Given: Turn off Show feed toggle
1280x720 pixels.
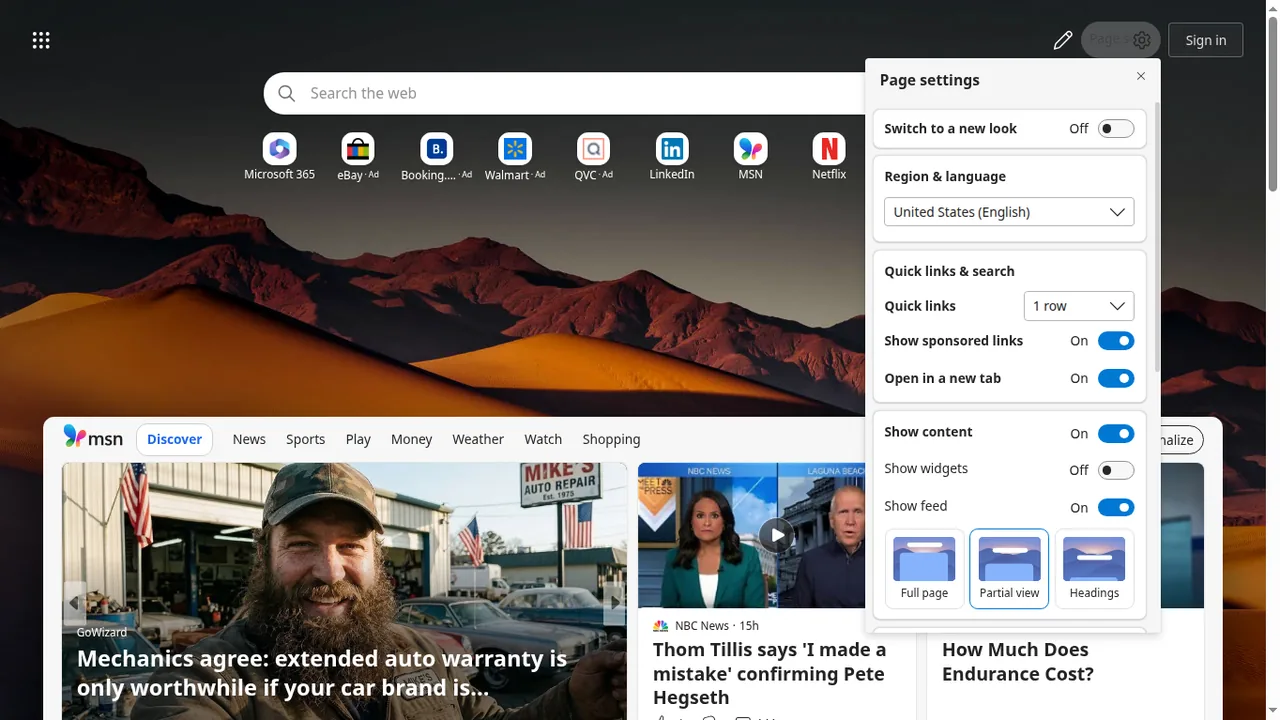Looking at the screenshot, I should click(x=1116, y=507).
